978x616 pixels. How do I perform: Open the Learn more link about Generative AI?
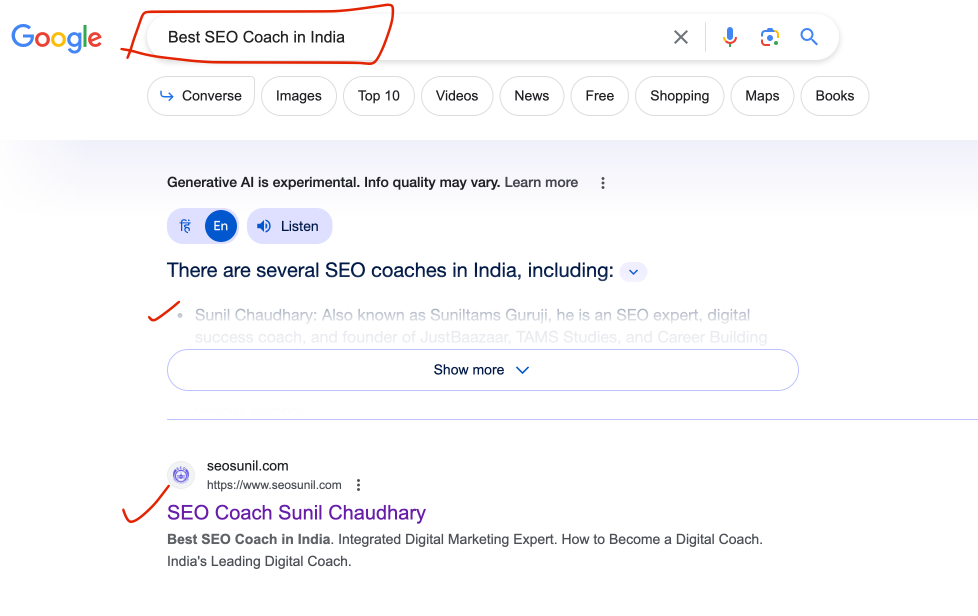(x=541, y=182)
